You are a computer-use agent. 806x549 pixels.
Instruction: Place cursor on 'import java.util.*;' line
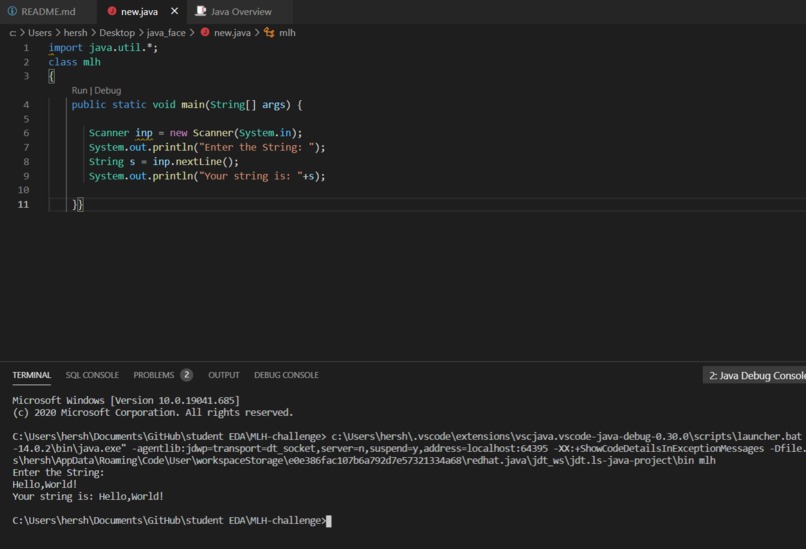point(103,47)
